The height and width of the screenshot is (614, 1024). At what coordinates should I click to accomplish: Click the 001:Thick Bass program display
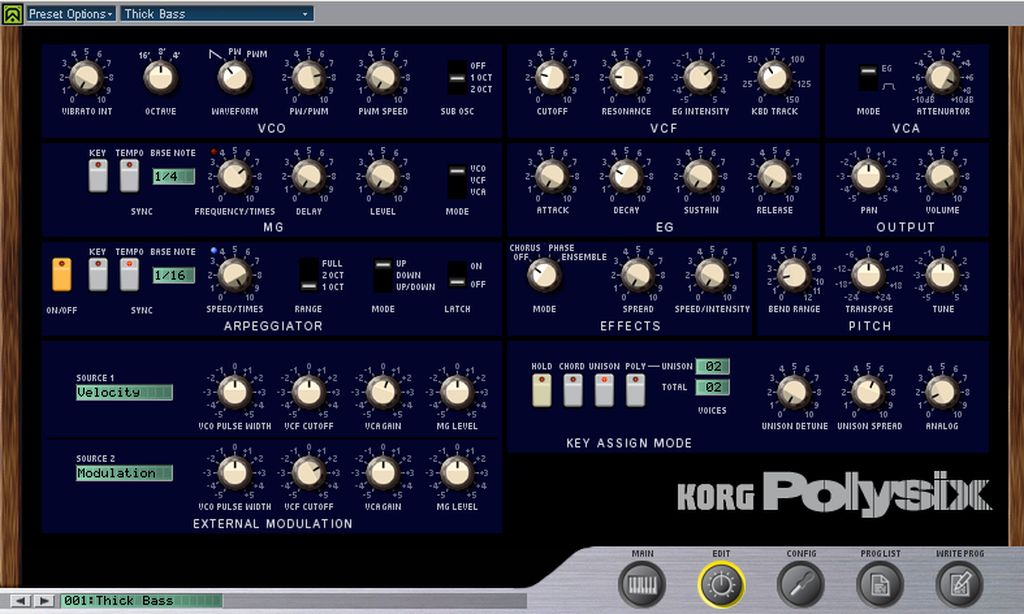(142, 600)
